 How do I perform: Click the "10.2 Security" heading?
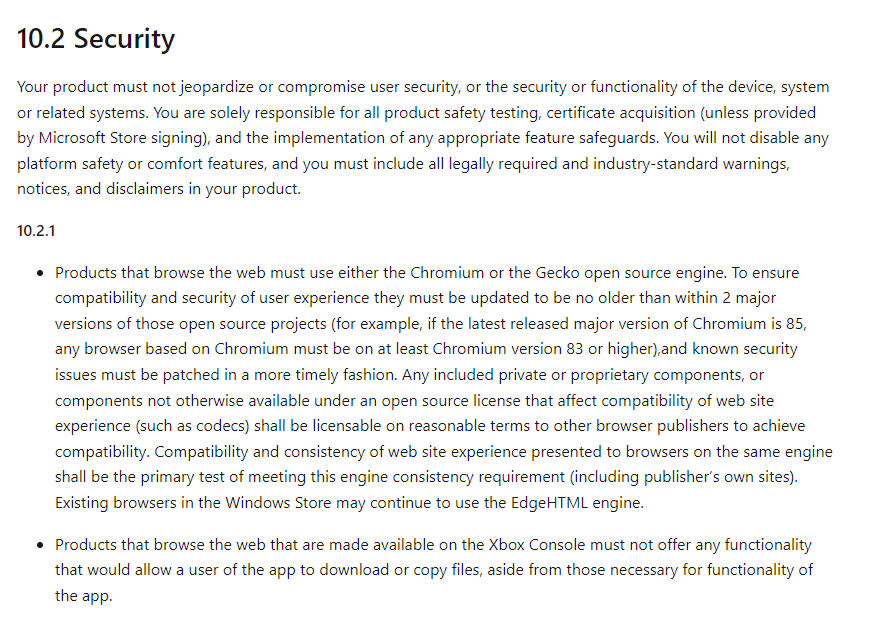coord(96,39)
